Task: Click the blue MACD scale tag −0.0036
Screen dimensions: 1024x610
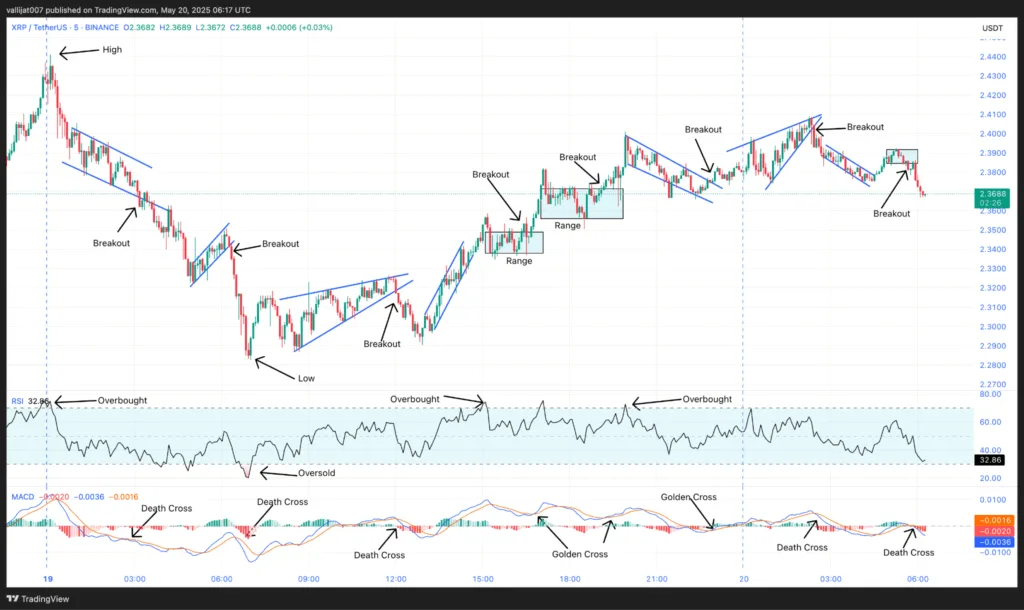Action: click(x=993, y=542)
